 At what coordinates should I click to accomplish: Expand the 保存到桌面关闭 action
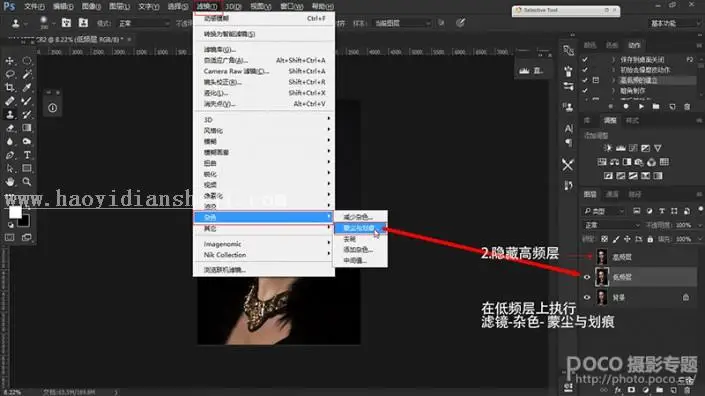click(614, 59)
